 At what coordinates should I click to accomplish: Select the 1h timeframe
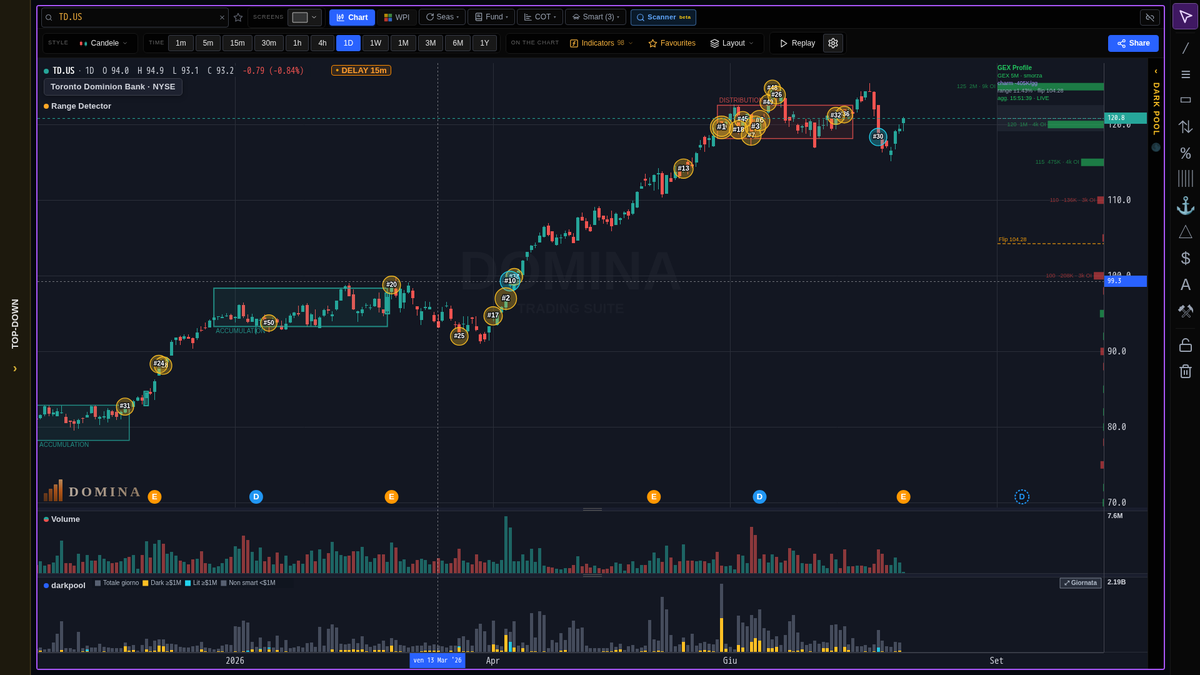(x=297, y=43)
